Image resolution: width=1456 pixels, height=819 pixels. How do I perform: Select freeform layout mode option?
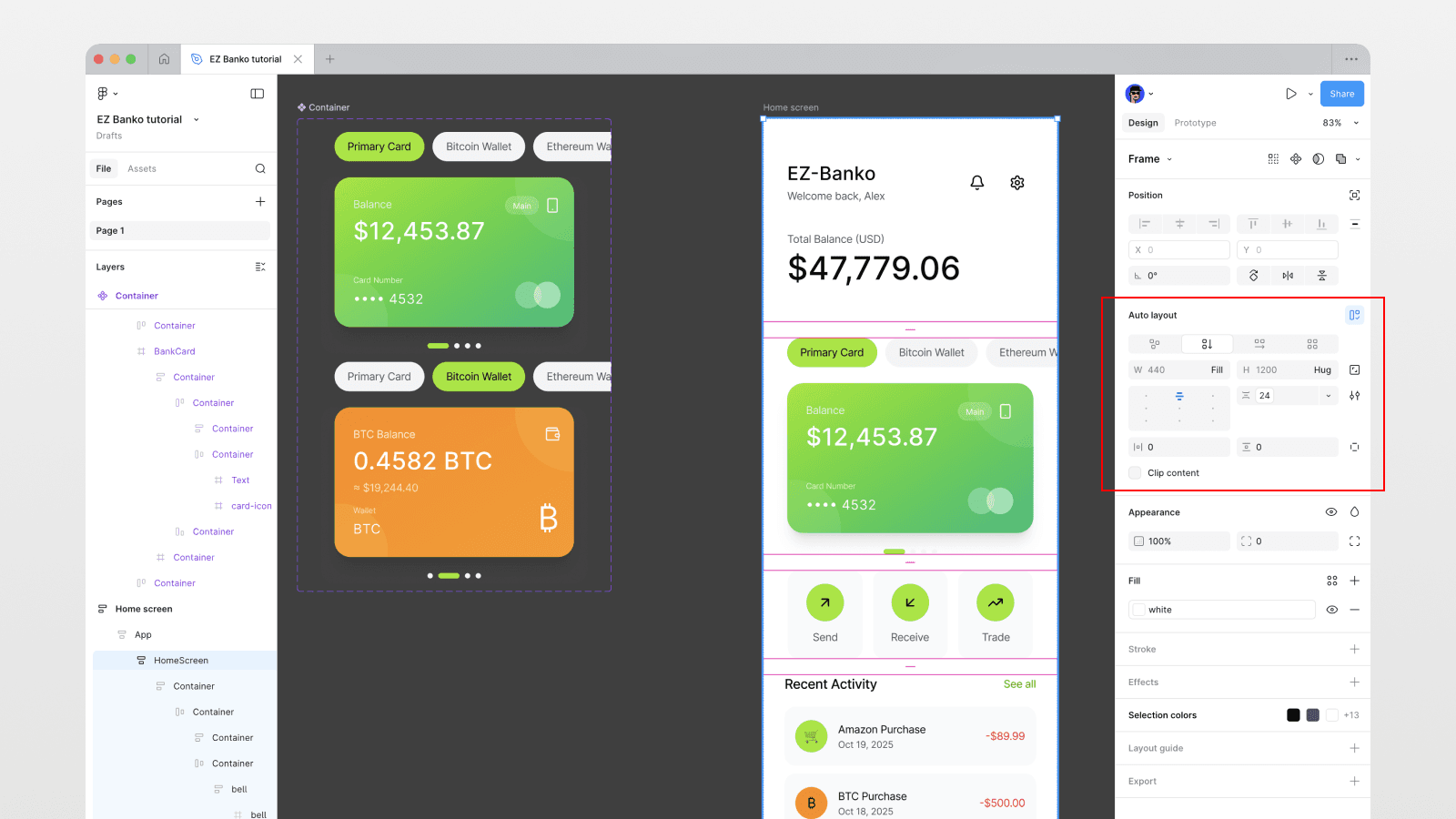point(1154,344)
